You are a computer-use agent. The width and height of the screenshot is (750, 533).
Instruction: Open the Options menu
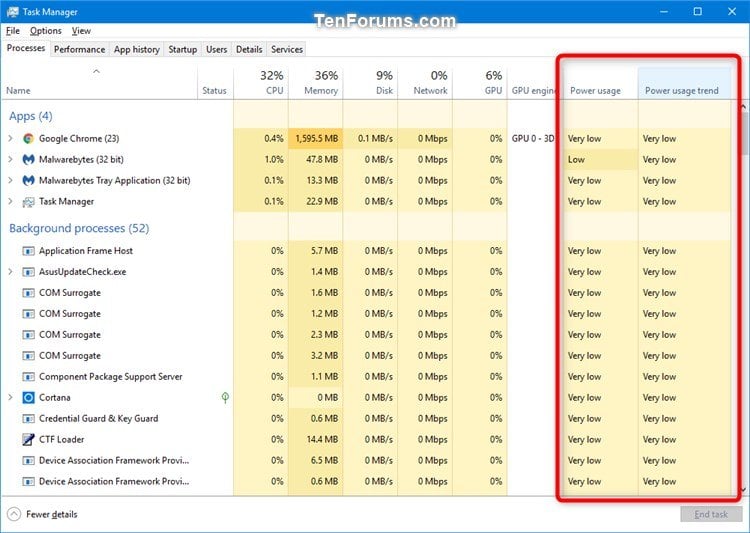pos(45,31)
